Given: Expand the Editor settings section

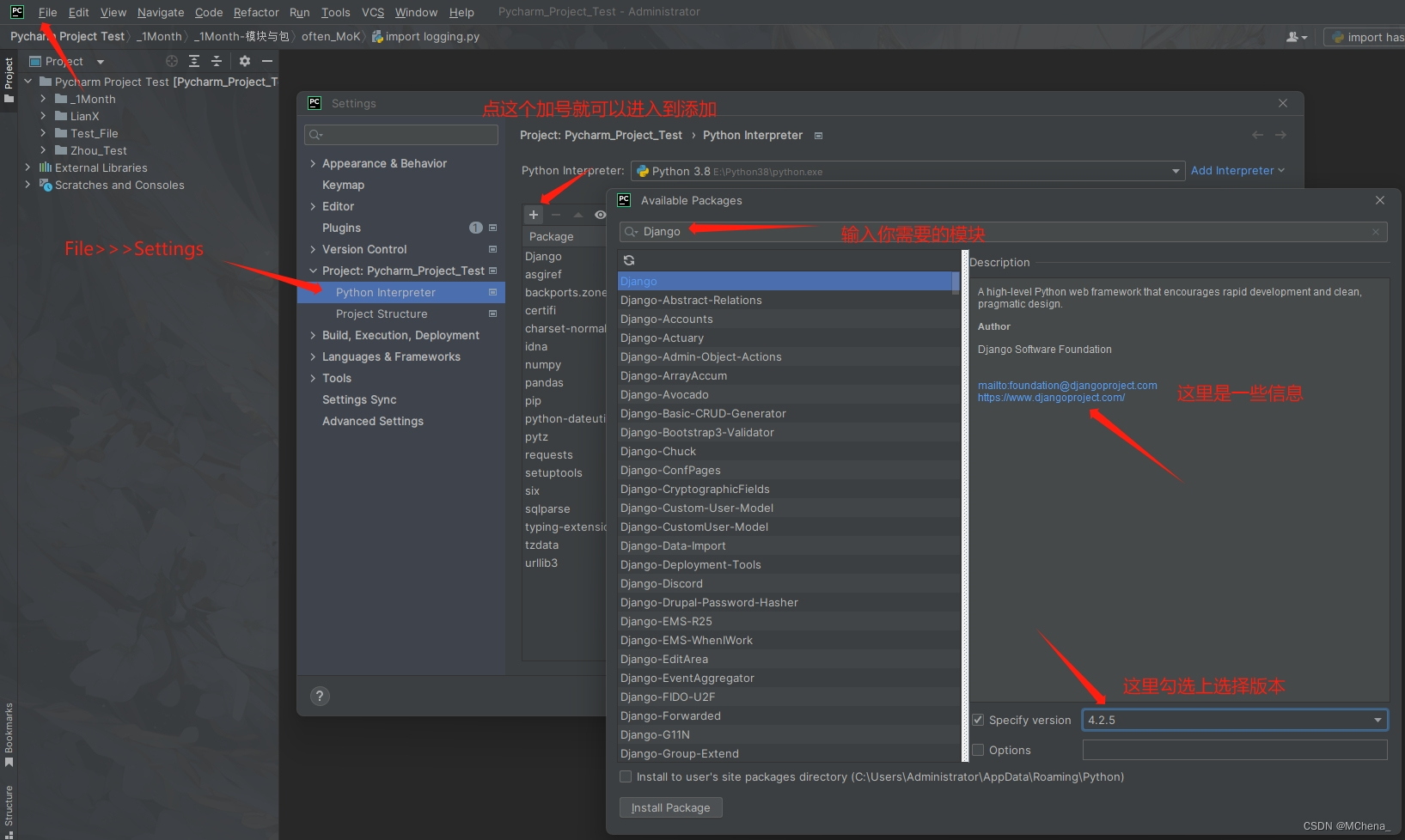Looking at the screenshot, I should [x=313, y=206].
